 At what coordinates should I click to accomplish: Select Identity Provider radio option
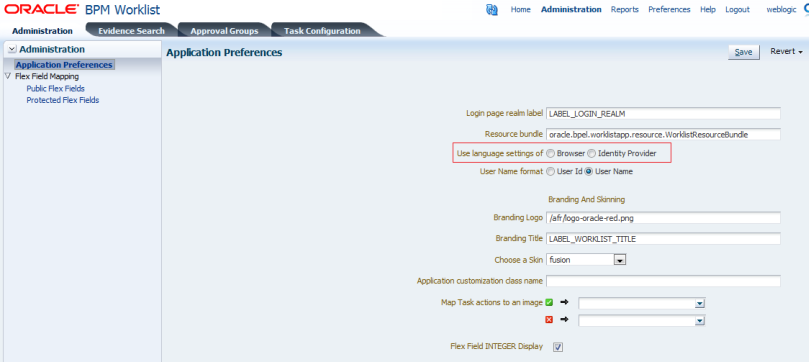tap(591, 153)
